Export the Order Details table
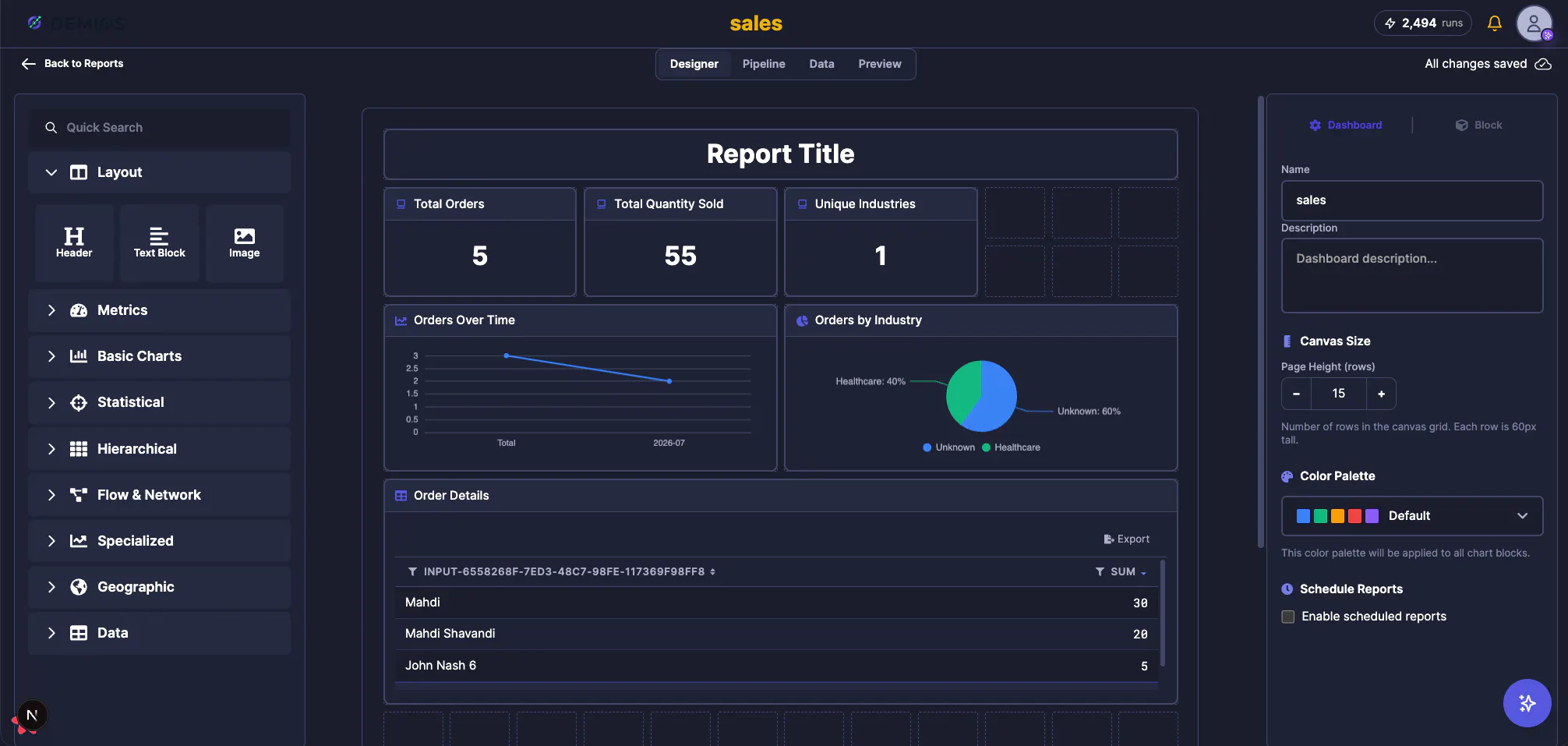This screenshot has height=746, width=1568. point(1126,539)
